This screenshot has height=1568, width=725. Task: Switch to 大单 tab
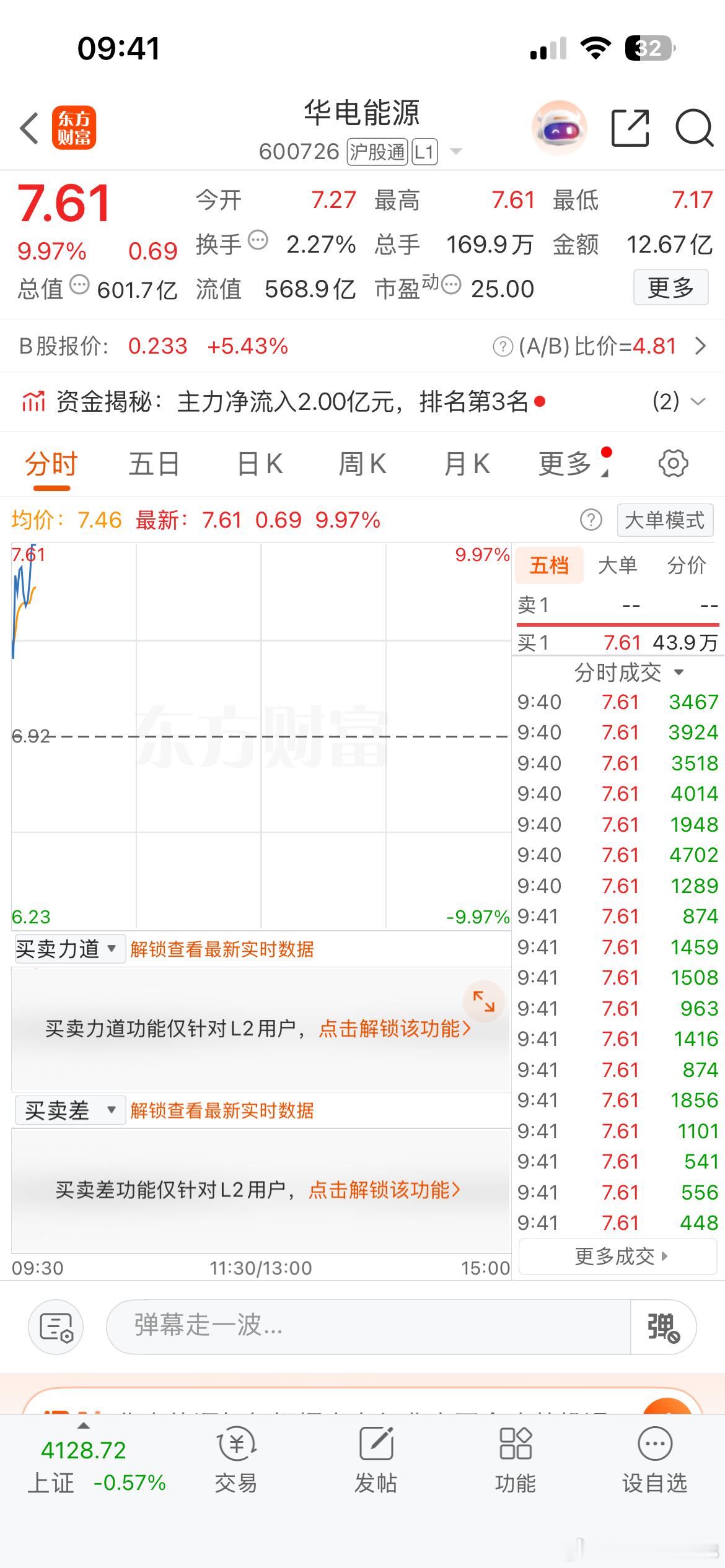pyautogui.click(x=617, y=565)
